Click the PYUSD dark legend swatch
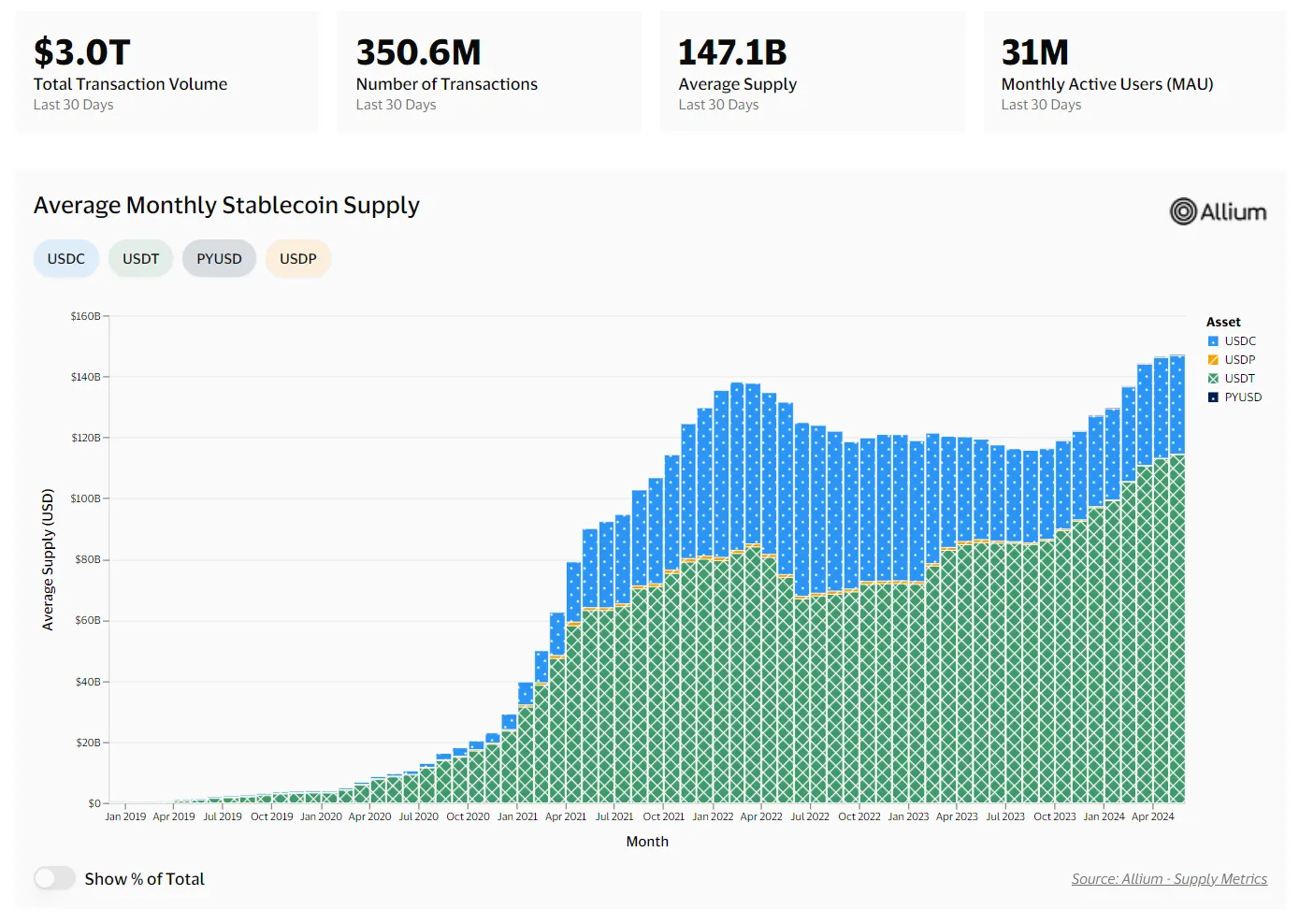The image size is (1299, 924). pyautogui.click(x=1213, y=397)
